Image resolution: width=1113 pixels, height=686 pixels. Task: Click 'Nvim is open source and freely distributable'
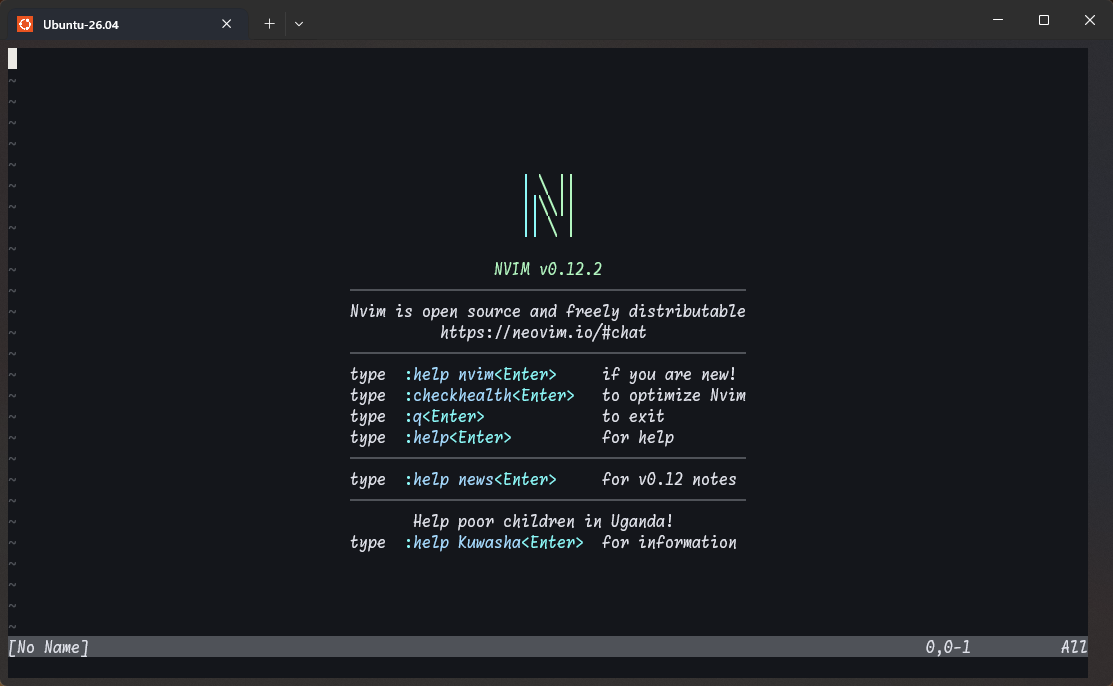pyautogui.click(x=548, y=311)
